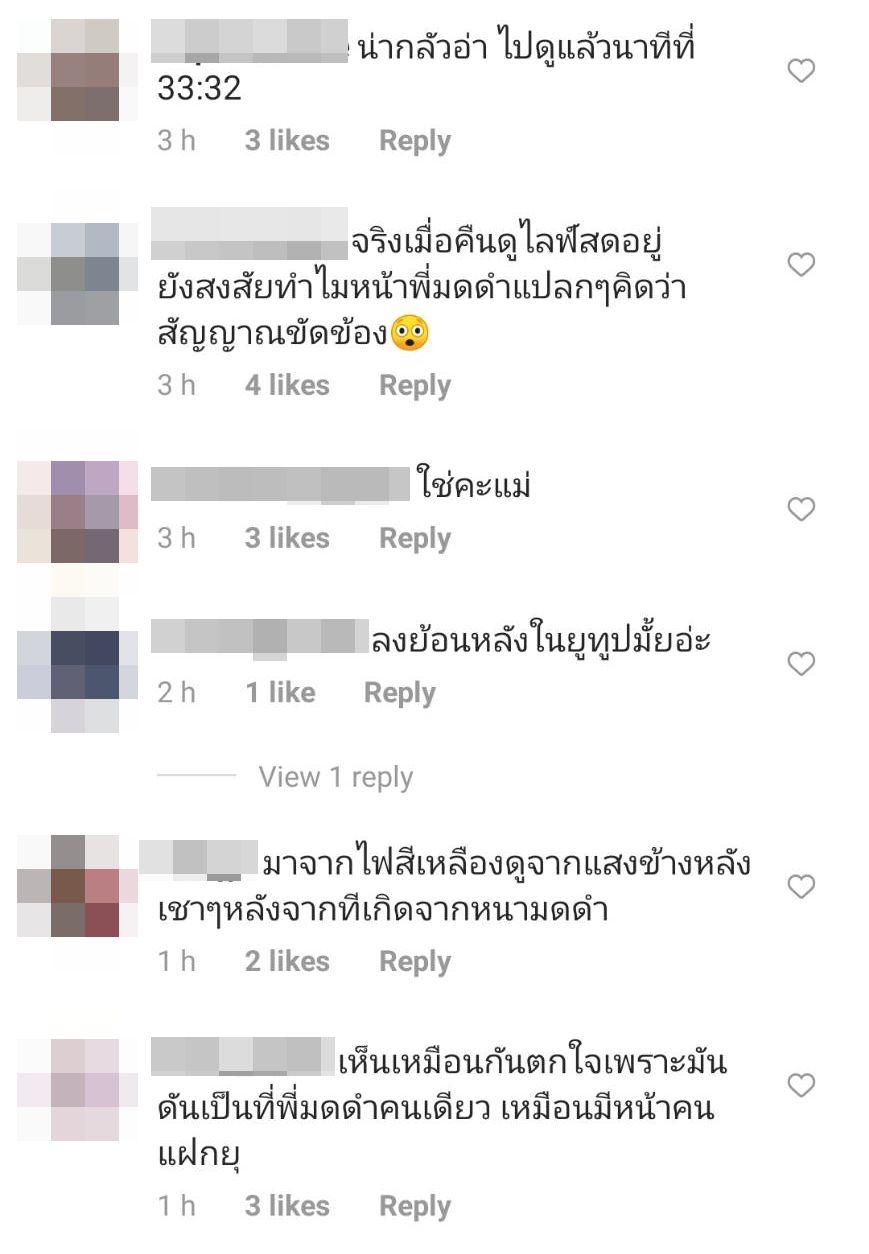
Task: View '1 like' on the YouTube comment
Action: coord(280,693)
